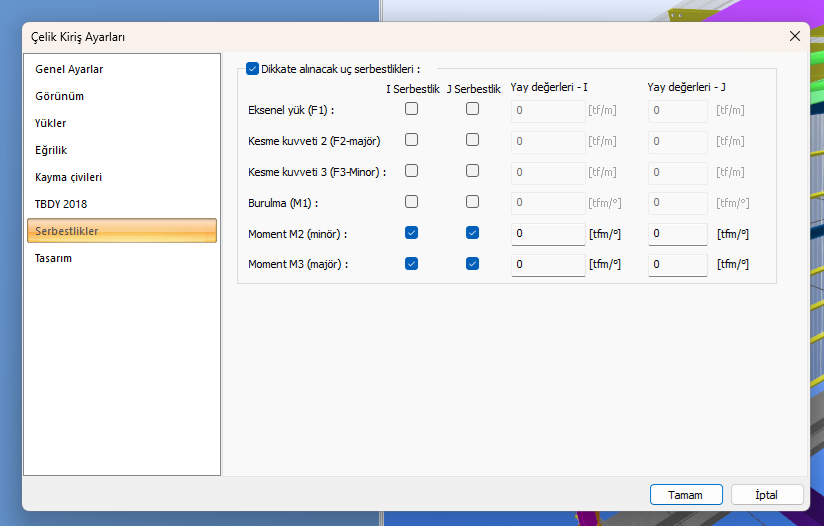Screen dimensions: 824x526
Task: Enable J Serbestlik for Eksenel yük (F1)
Action: 473,109
